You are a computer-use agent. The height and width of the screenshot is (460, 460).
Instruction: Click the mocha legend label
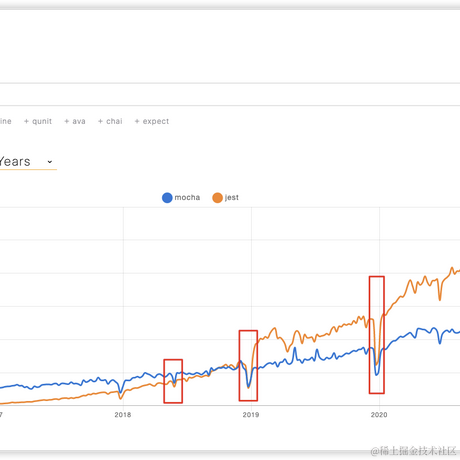pos(187,198)
